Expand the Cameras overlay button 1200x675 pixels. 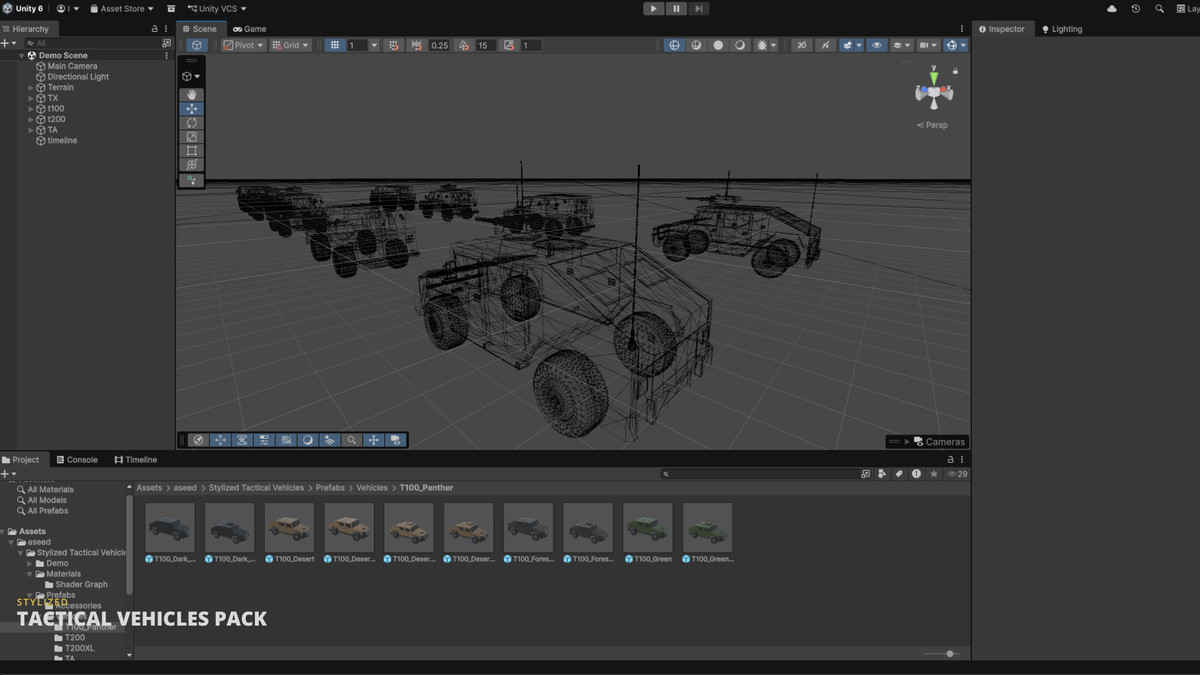[x=927, y=441]
